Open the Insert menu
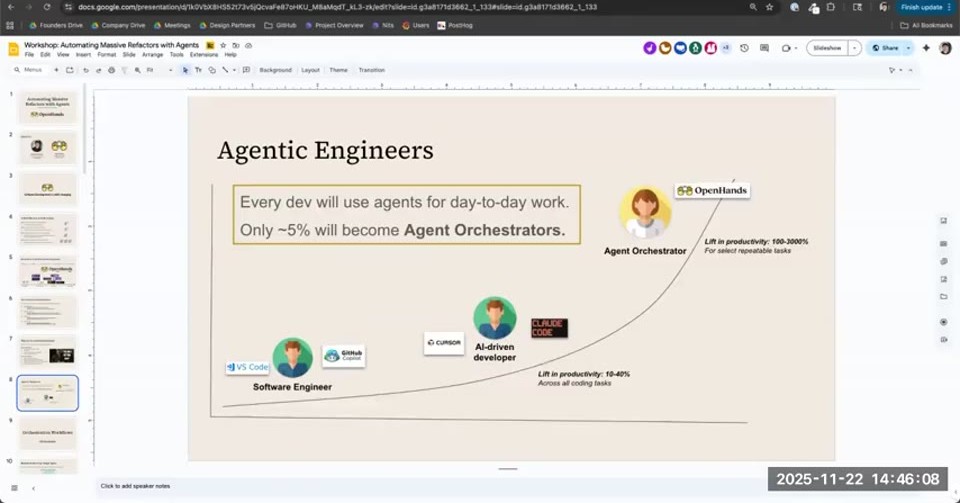 (x=83, y=54)
